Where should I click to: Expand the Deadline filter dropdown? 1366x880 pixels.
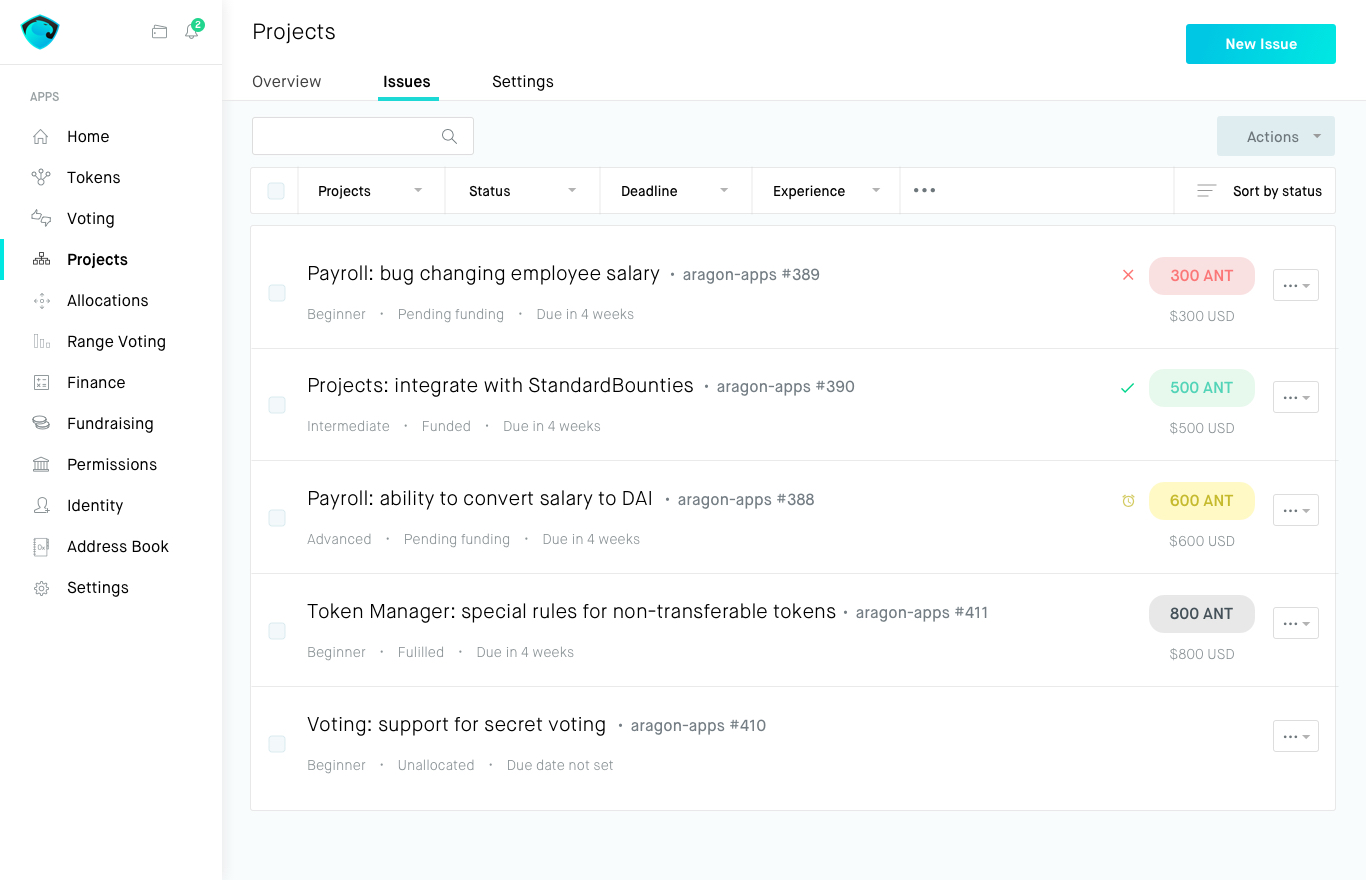click(676, 191)
